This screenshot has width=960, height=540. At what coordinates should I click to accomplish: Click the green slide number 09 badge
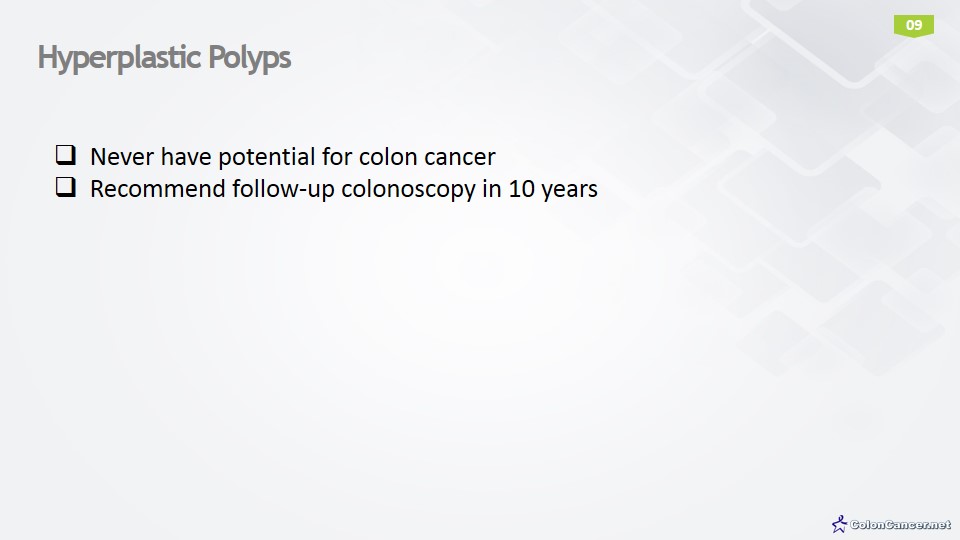tap(913, 25)
